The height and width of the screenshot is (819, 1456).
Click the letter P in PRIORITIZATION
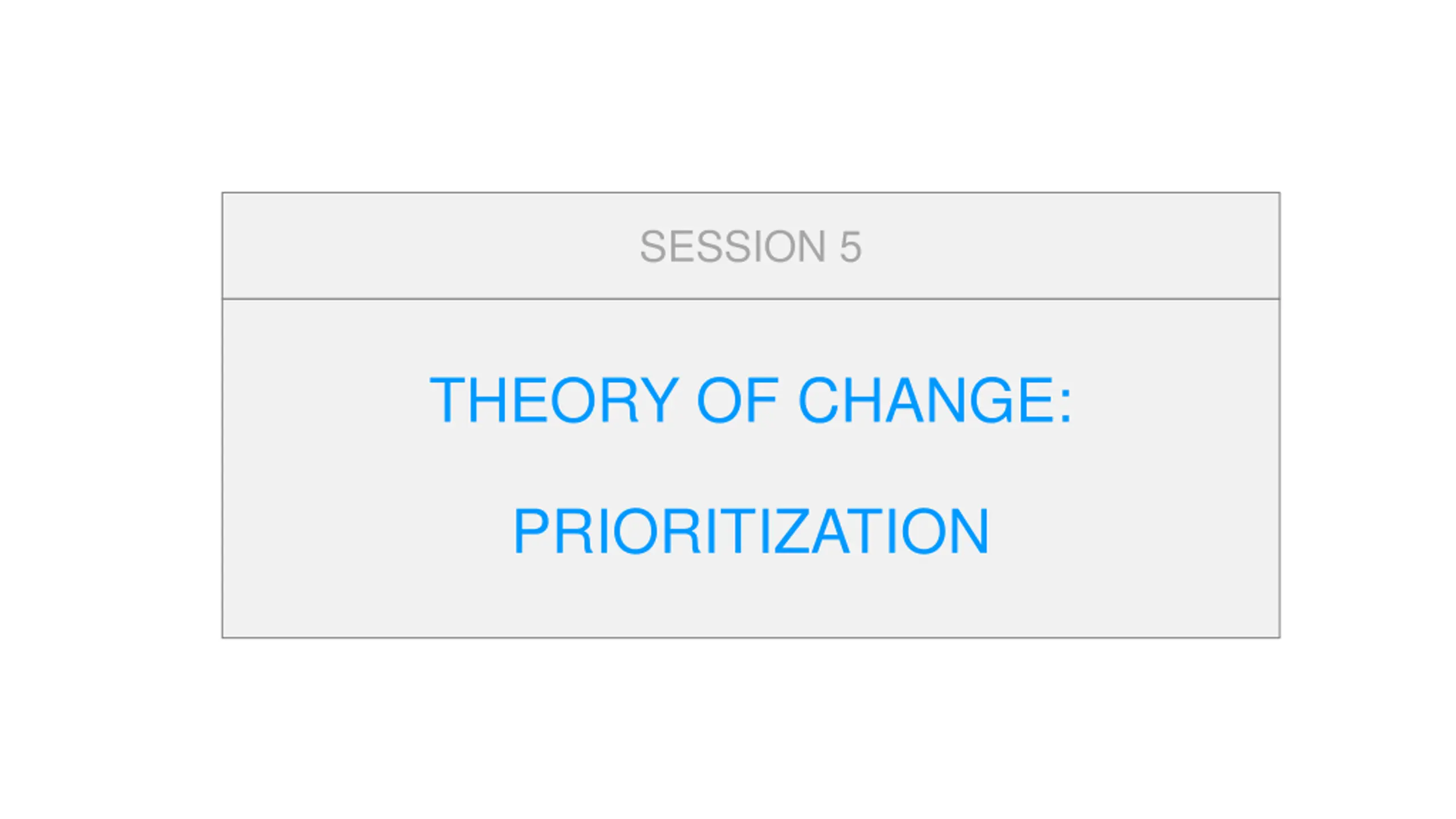(532, 531)
